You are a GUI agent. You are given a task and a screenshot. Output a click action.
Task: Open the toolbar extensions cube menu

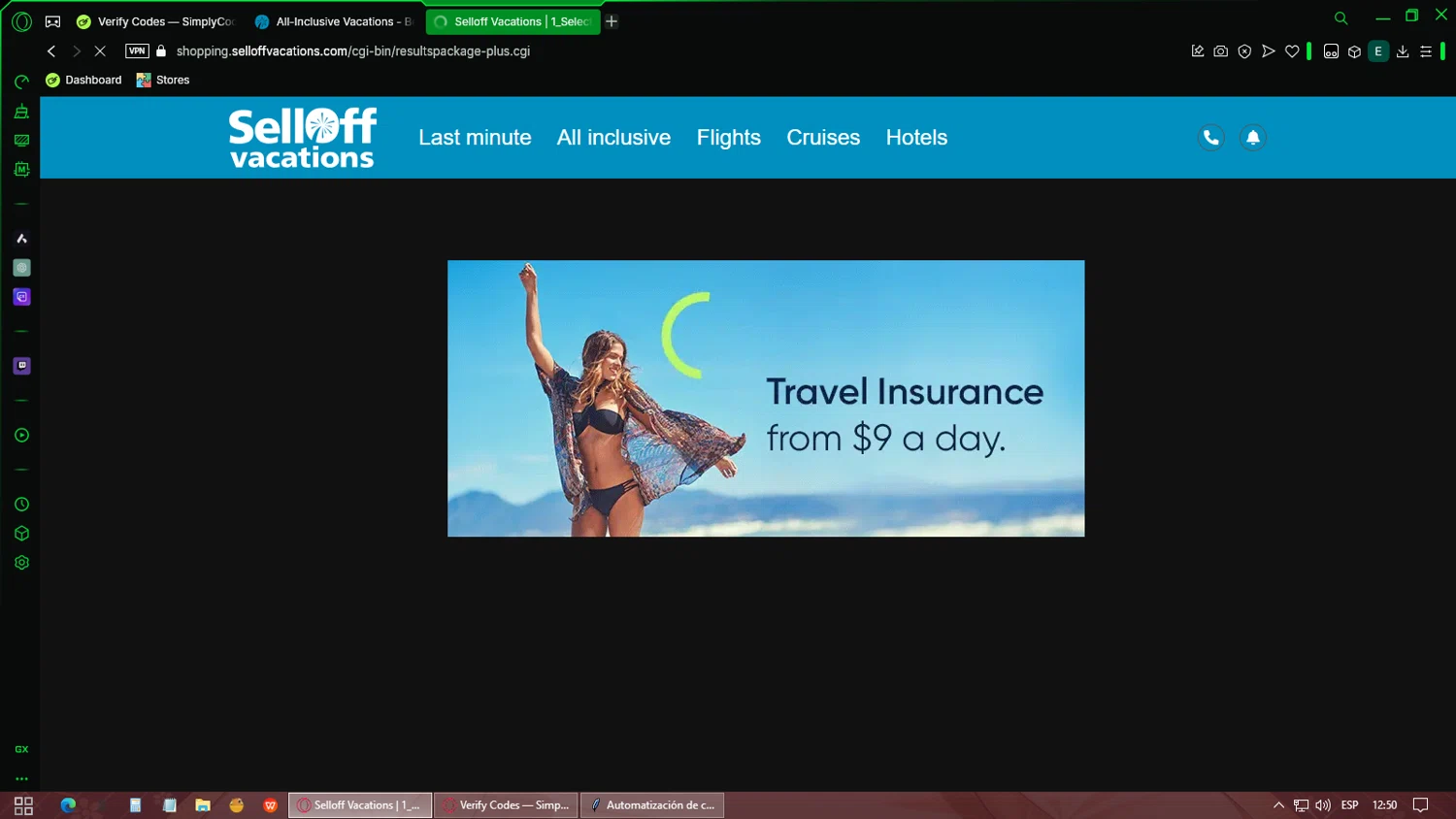pos(1354,51)
